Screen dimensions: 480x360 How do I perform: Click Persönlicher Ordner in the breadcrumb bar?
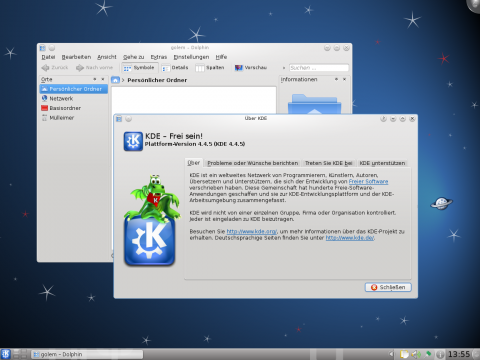157,80
